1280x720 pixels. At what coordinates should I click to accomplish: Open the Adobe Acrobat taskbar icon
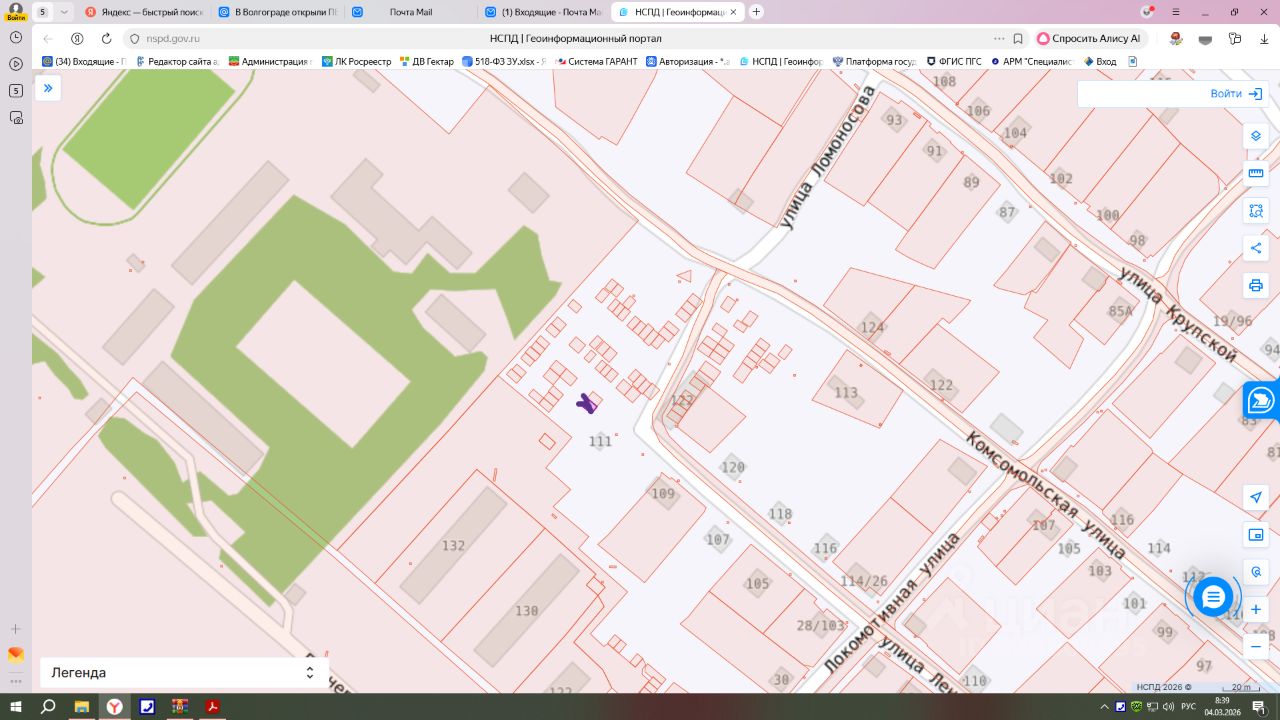(212, 707)
